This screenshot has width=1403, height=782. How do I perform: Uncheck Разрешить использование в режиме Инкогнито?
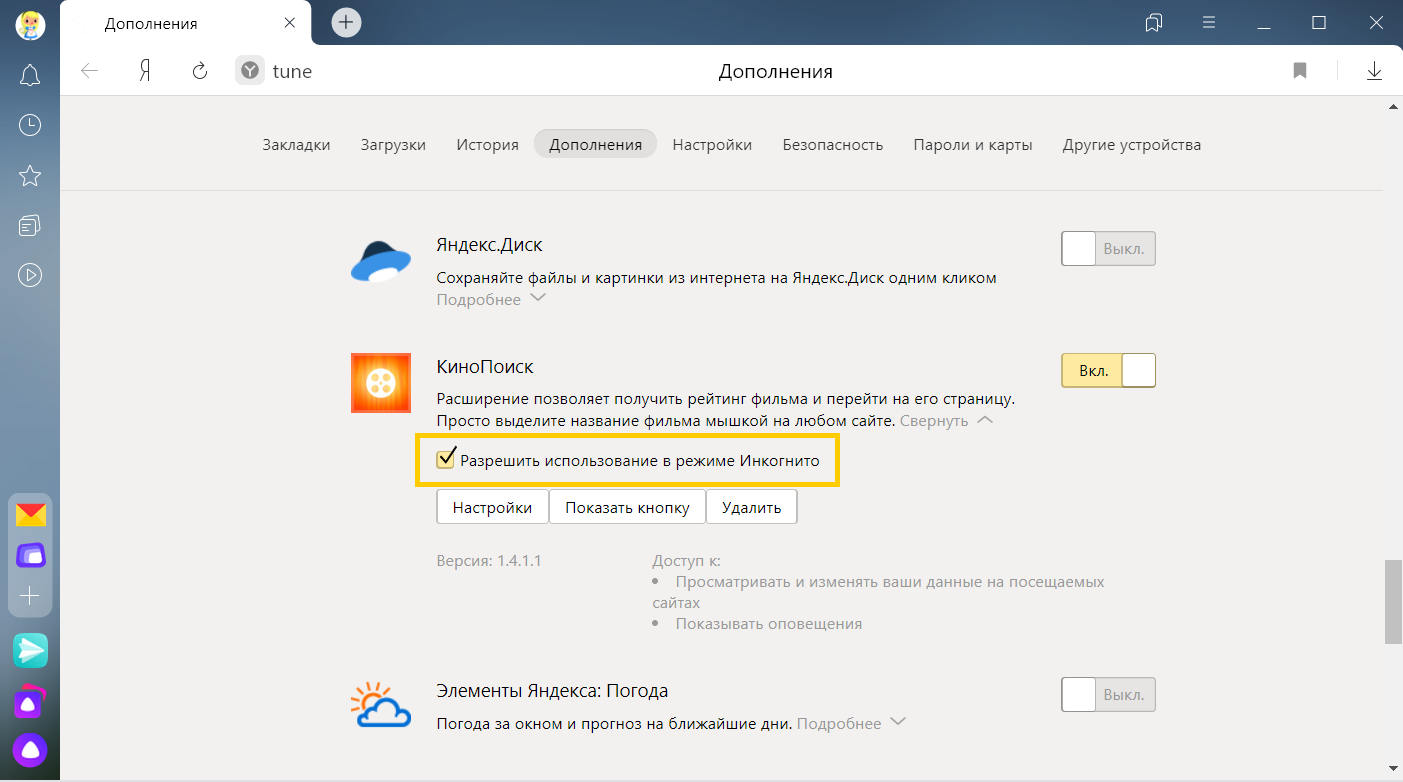(x=446, y=460)
